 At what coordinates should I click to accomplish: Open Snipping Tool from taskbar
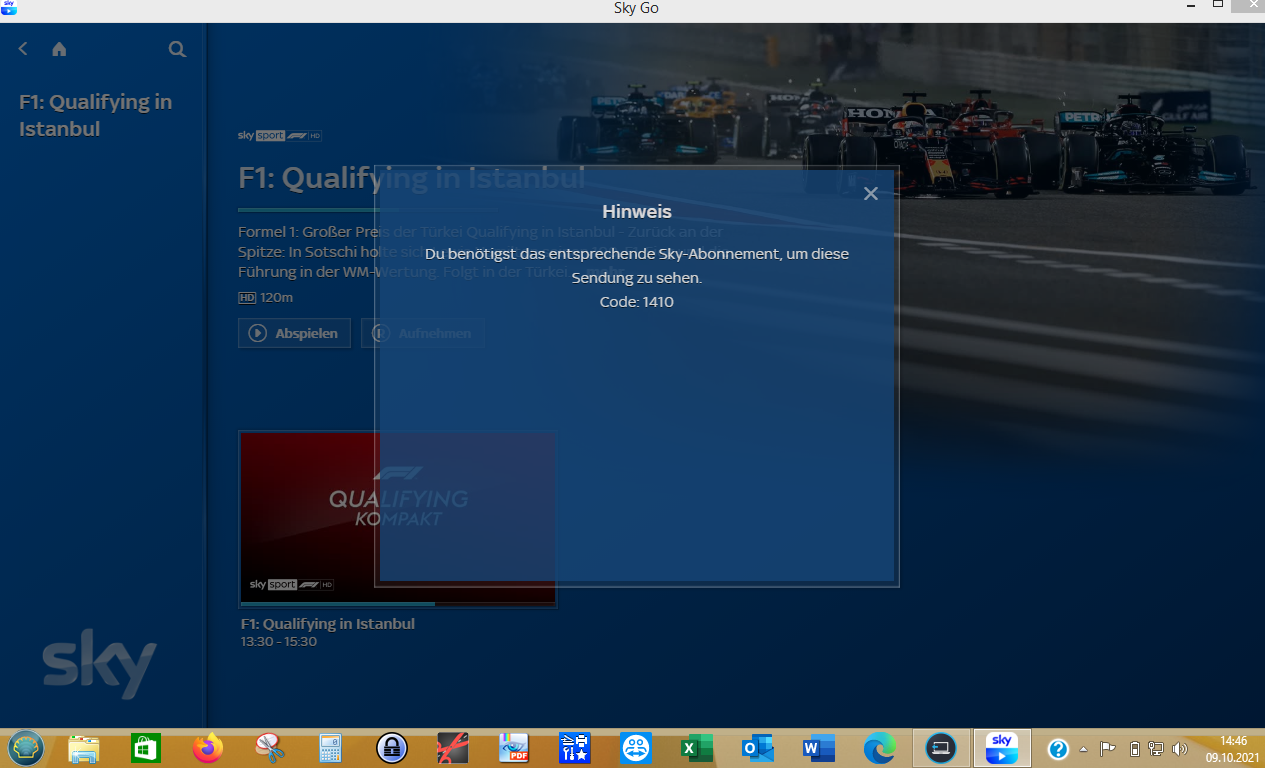coord(270,748)
